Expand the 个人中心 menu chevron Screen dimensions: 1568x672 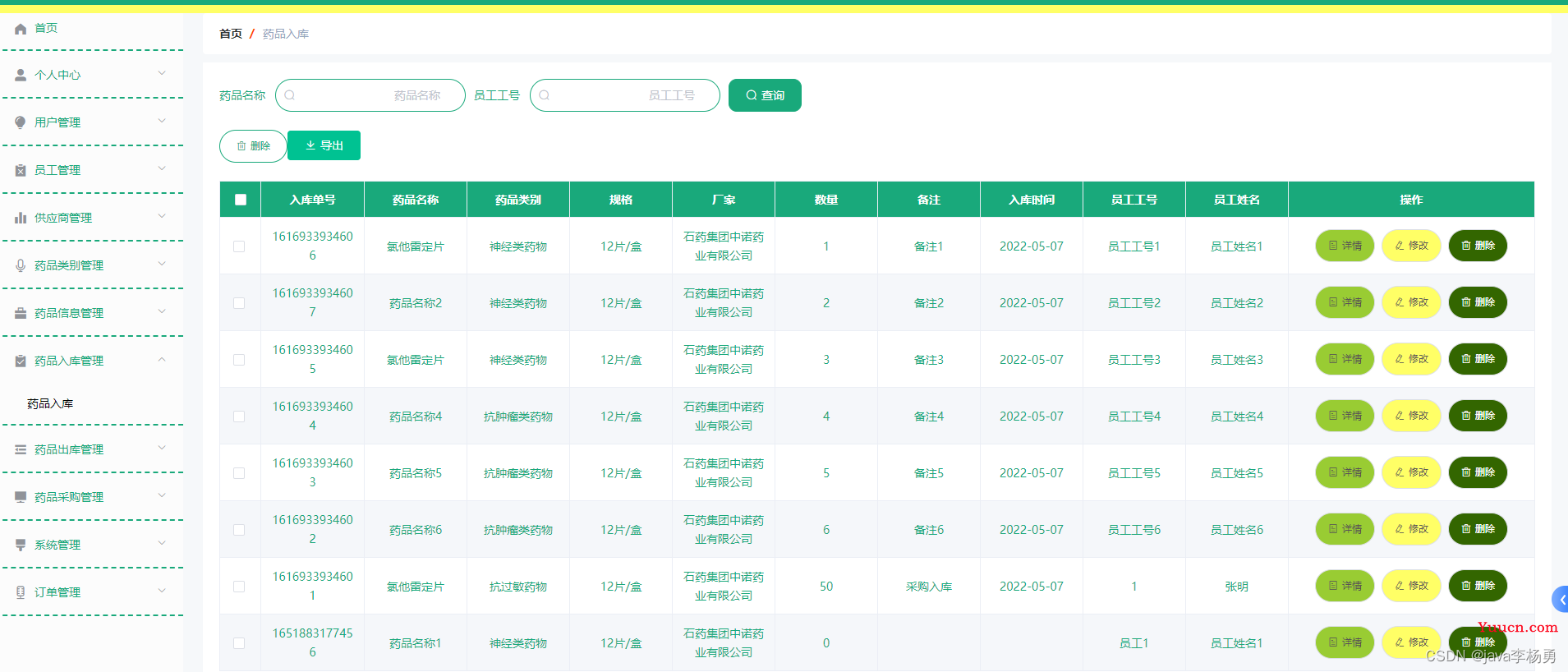162,73
